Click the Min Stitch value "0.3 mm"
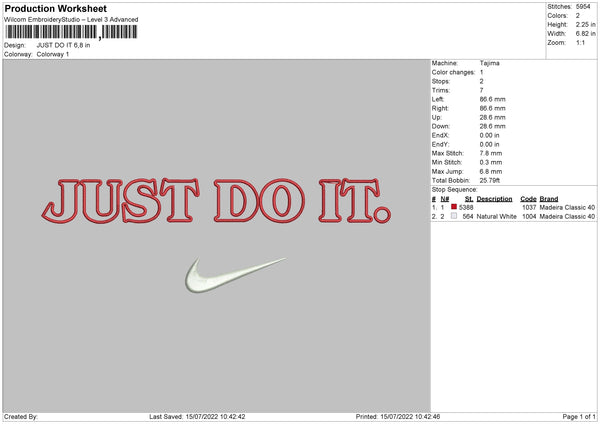 tap(491, 162)
